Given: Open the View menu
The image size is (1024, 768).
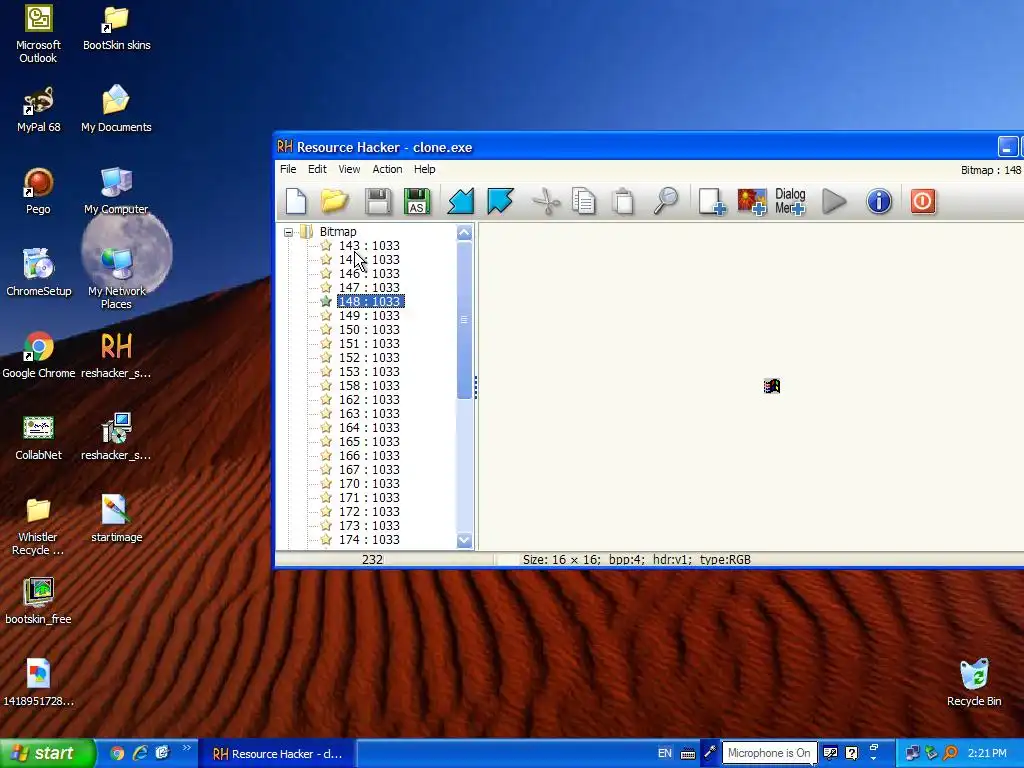Looking at the screenshot, I should point(349,169).
